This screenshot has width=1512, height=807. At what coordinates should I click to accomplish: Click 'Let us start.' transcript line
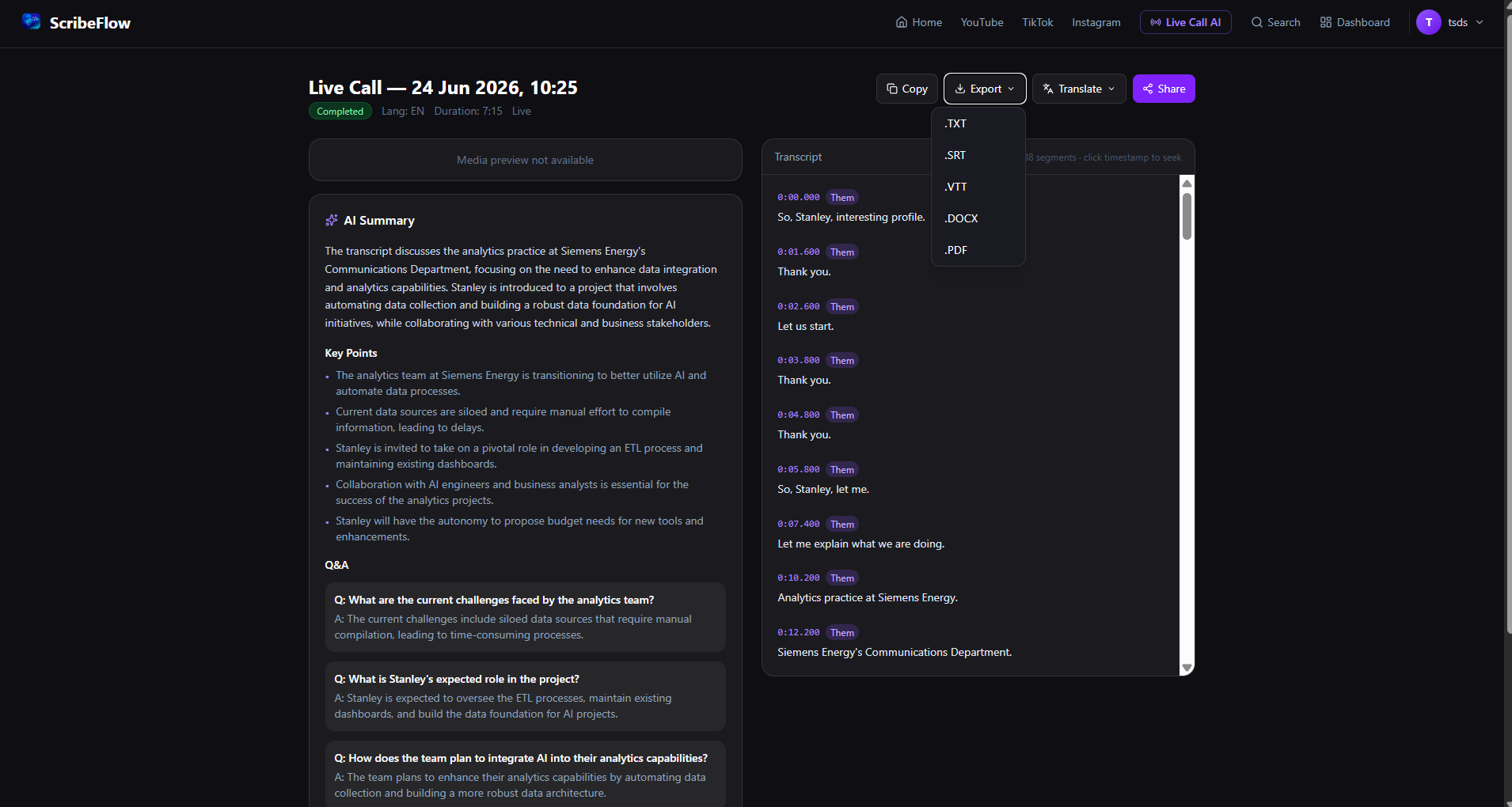tap(805, 327)
